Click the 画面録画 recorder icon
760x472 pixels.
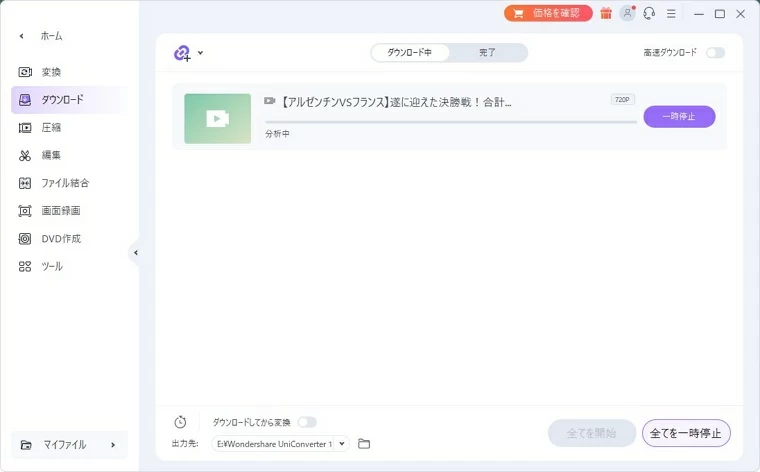click(25, 211)
